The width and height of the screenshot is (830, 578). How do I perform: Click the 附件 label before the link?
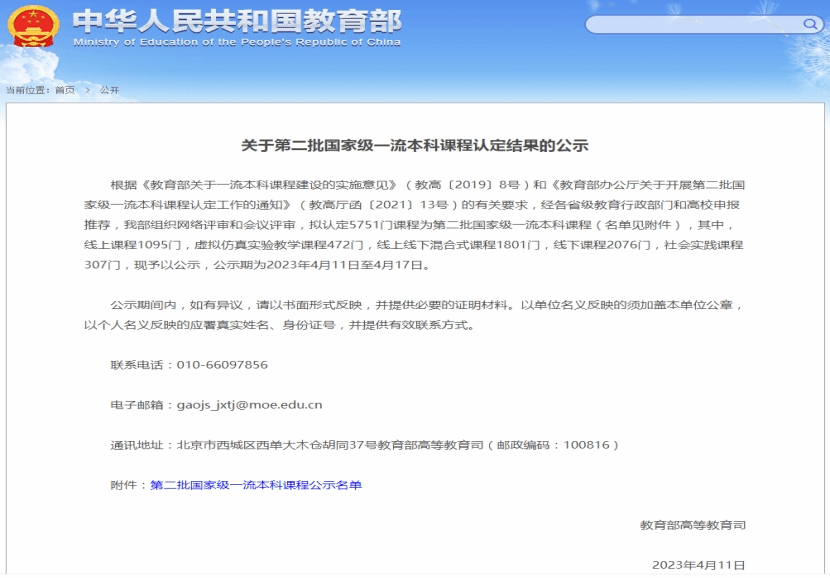pyautogui.click(x=129, y=485)
